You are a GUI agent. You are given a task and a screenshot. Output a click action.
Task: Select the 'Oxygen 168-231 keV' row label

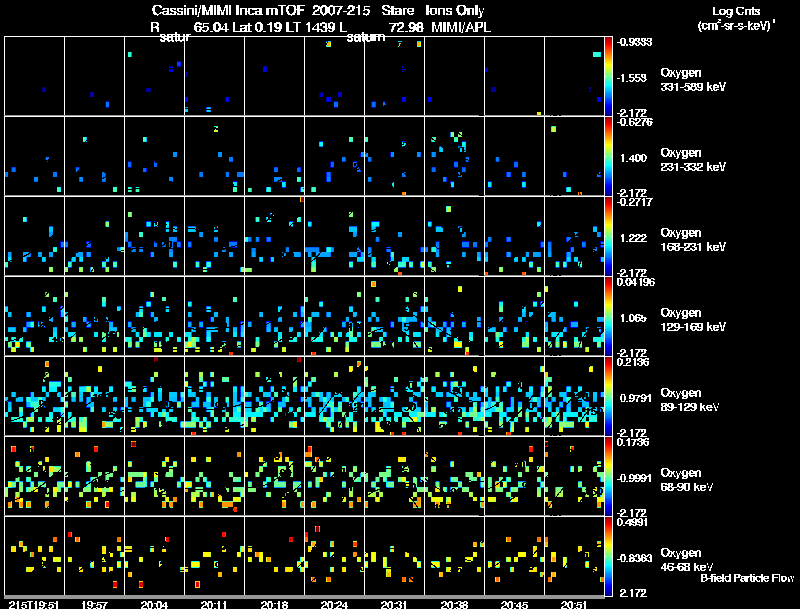pos(693,240)
